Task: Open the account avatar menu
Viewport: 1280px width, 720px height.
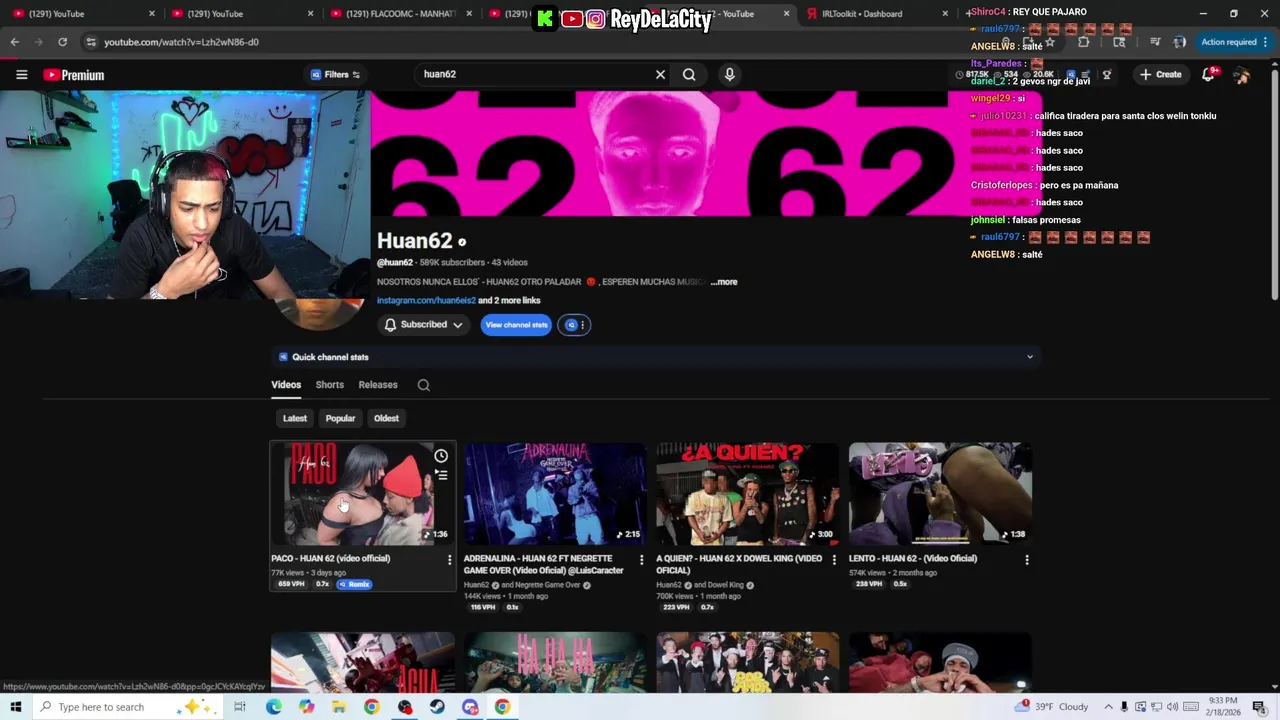Action: click(1241, 75)
